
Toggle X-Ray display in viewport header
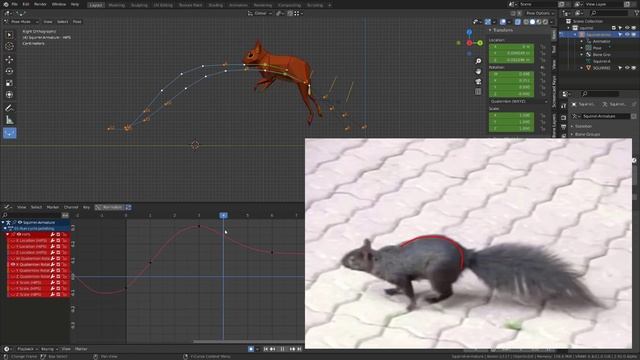[x=518, y=22]
